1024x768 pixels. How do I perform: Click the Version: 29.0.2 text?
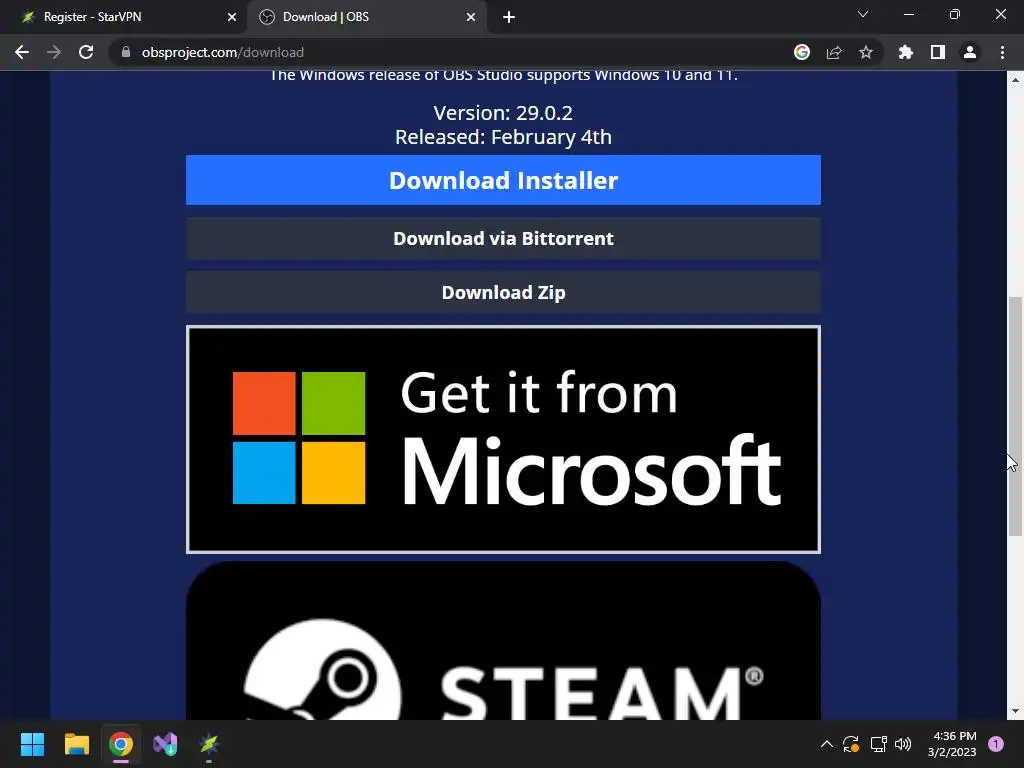503,113
